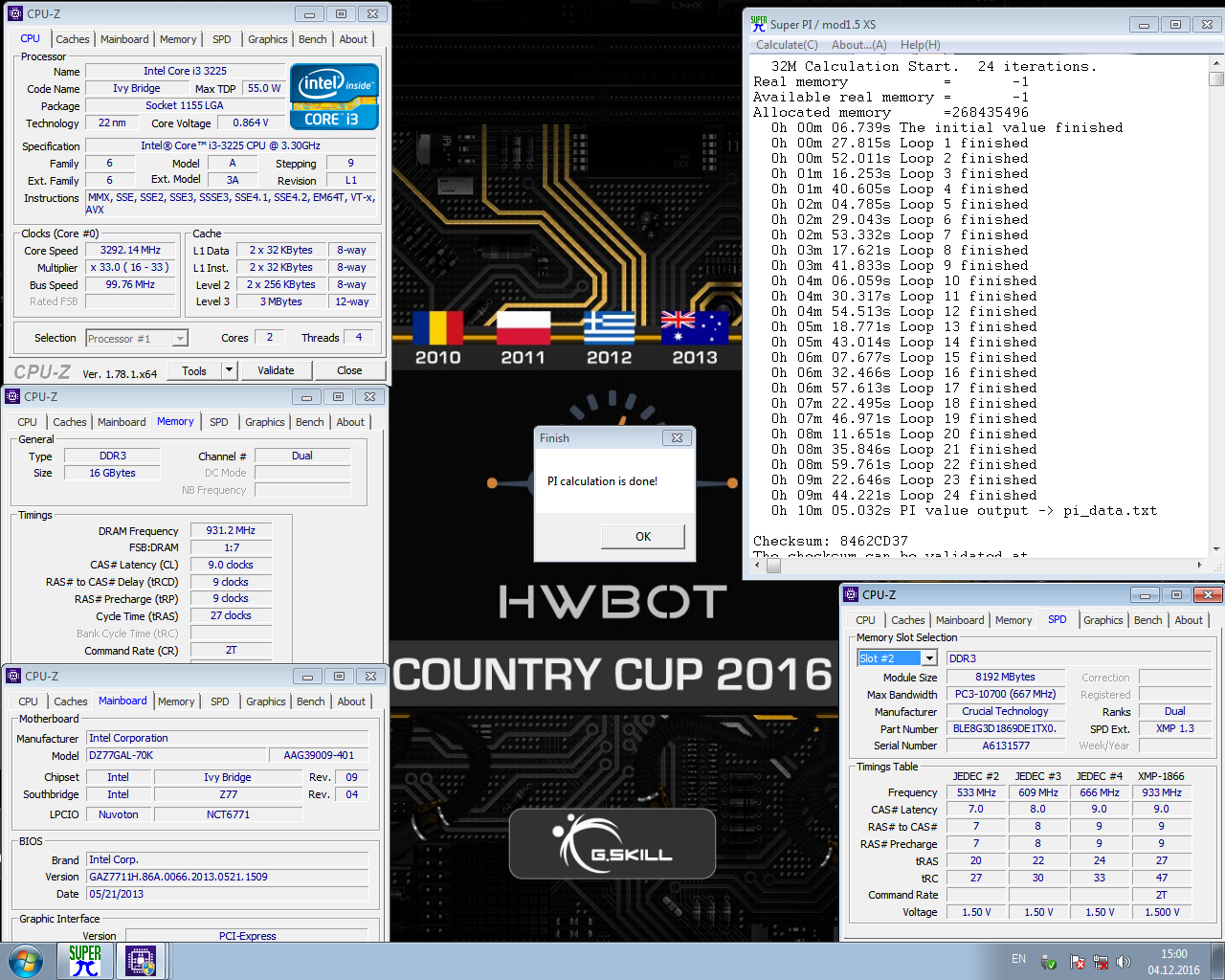
Task: Activate the CPU-Z taskbar icon
Action: tap(141, 961)
